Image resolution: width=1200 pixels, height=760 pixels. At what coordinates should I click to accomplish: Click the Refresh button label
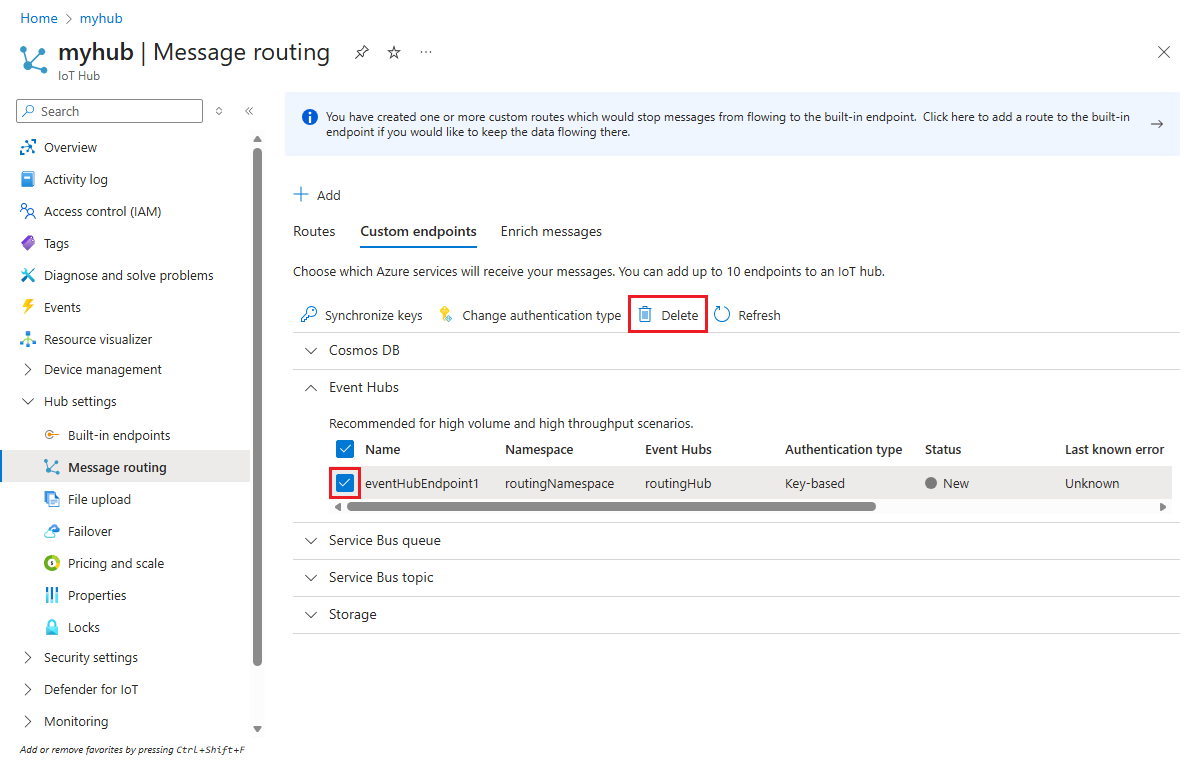click(x=759, y=315)
